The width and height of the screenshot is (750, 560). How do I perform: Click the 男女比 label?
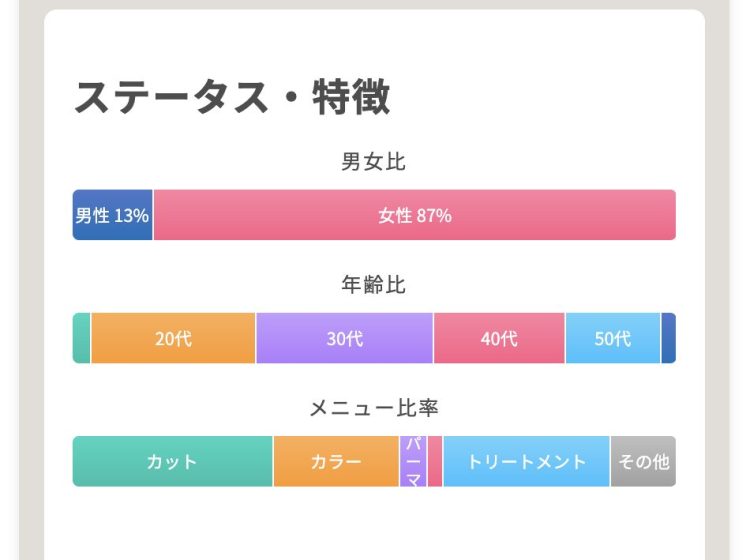(374, 162)
